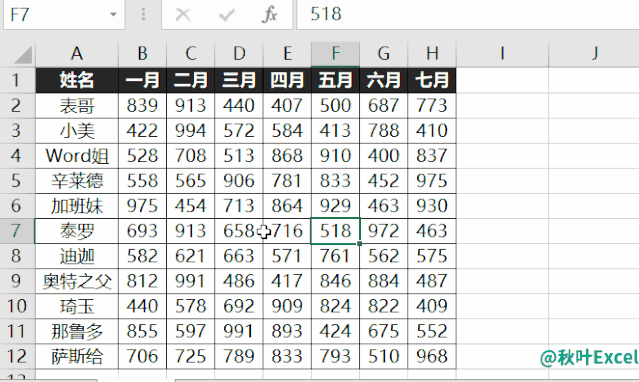Click the header cell 一月
The width and height of the screenshot is (639, 382).
coord(142,80)
